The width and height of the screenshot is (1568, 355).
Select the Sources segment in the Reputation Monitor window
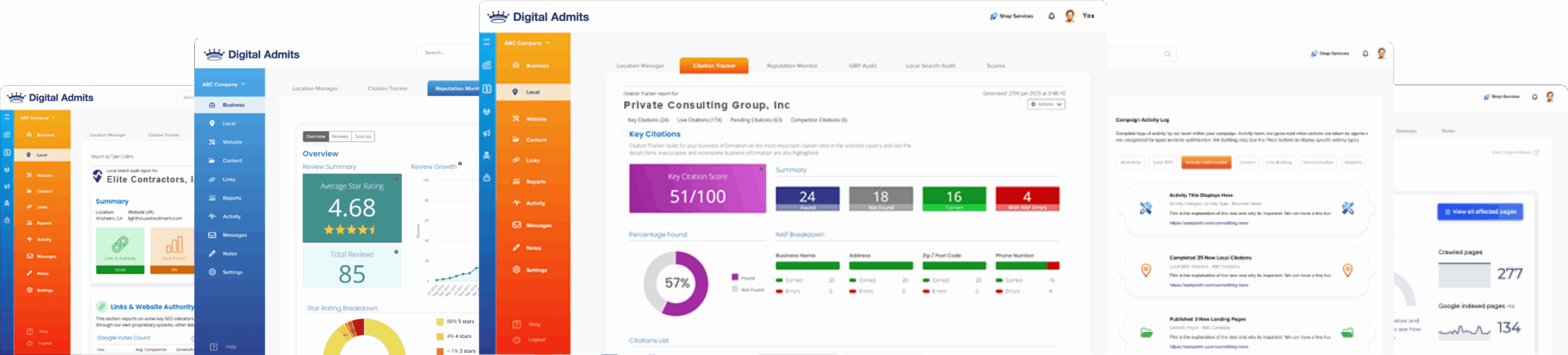pos(363,137)
